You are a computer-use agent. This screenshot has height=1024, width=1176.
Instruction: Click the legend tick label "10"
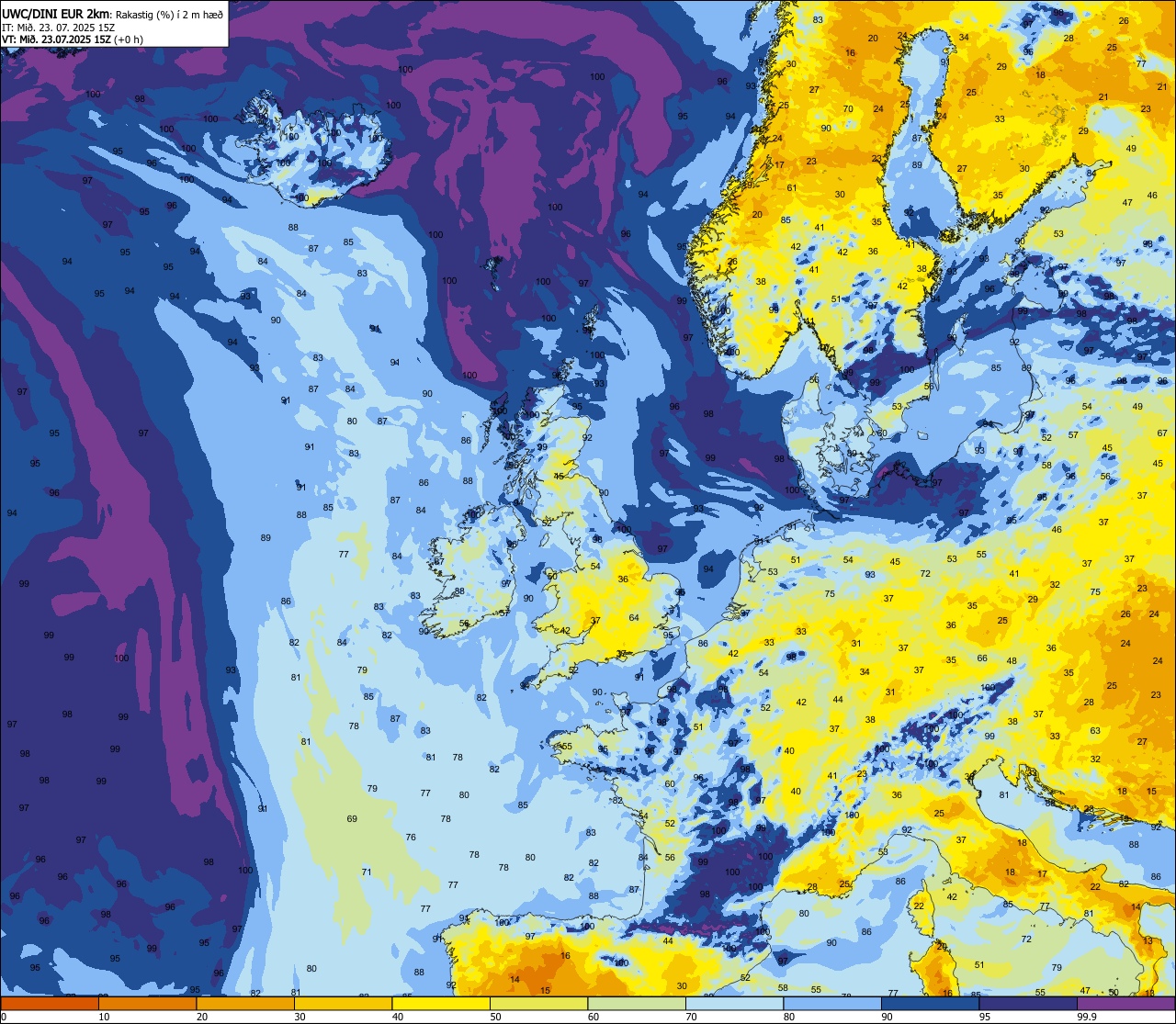coord(104,1017)
